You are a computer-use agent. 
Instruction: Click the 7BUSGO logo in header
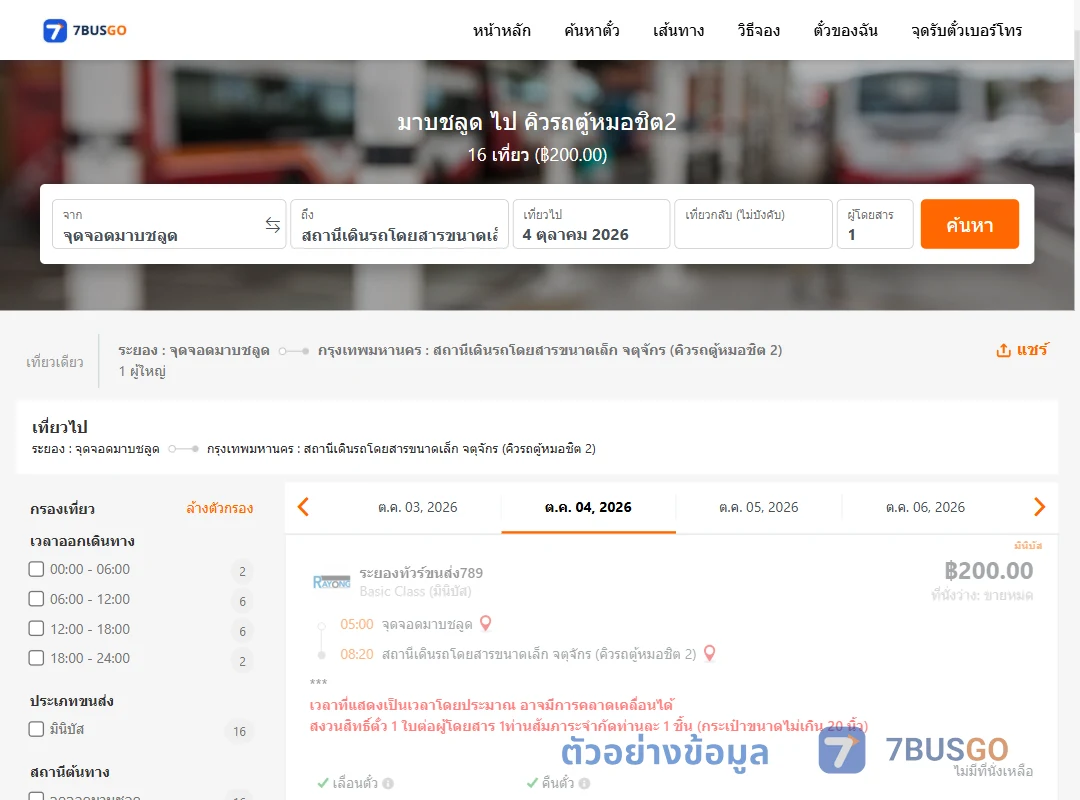pyautogui.click(x=85, y=30)
